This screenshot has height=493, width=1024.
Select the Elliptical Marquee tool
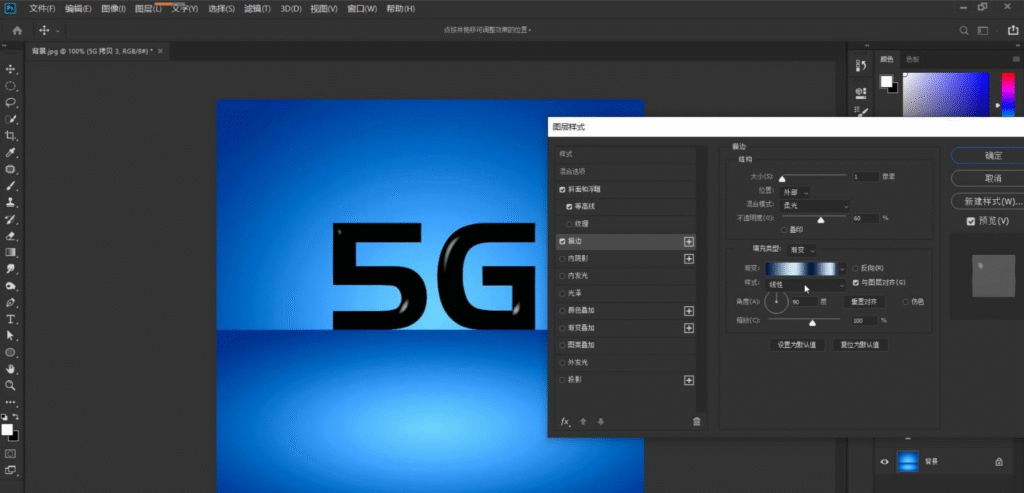click(10, 86)
